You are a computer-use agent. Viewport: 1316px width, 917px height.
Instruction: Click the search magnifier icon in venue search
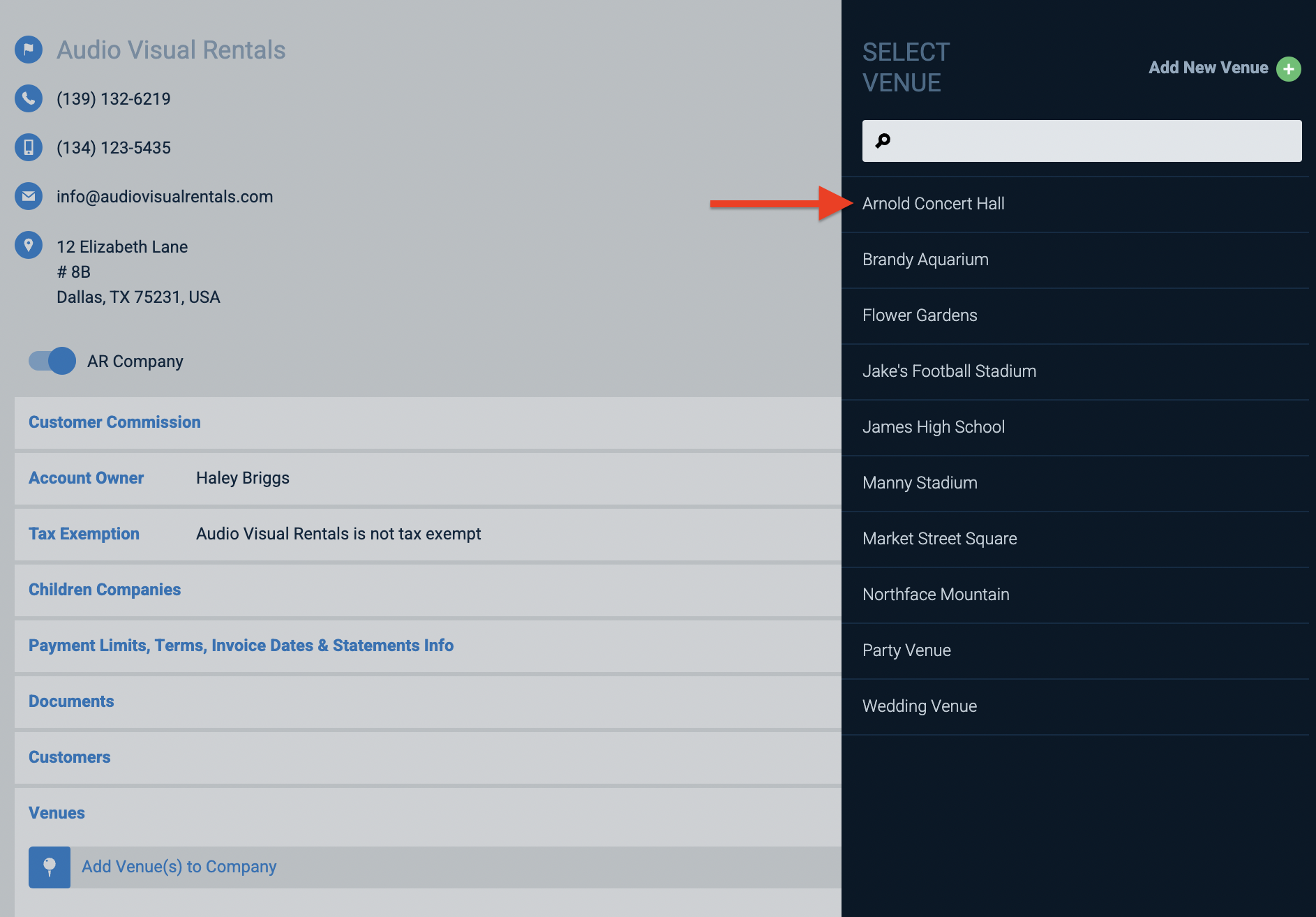pos(883,141)
